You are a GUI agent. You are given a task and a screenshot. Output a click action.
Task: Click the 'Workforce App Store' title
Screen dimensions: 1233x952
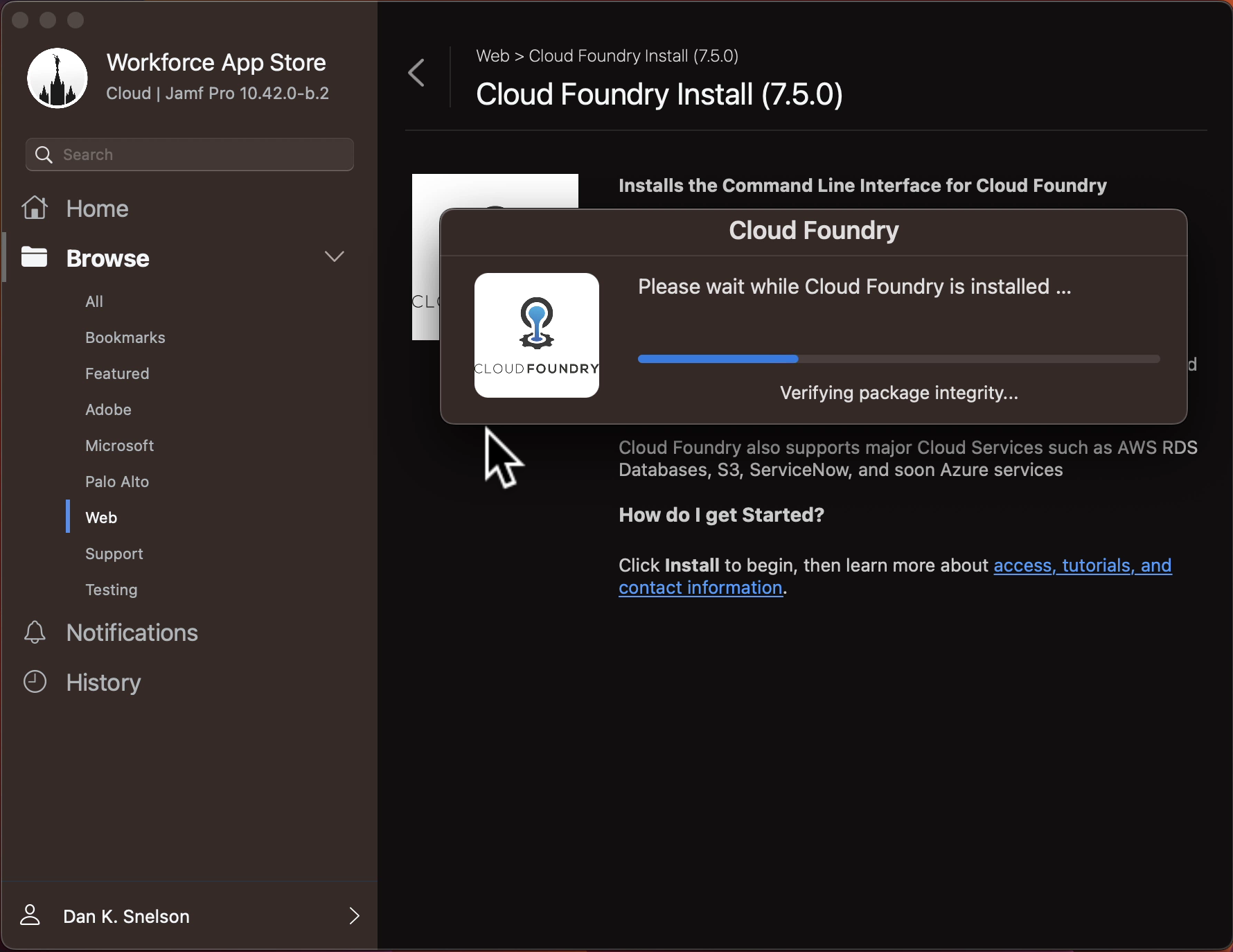coord(216,62)
